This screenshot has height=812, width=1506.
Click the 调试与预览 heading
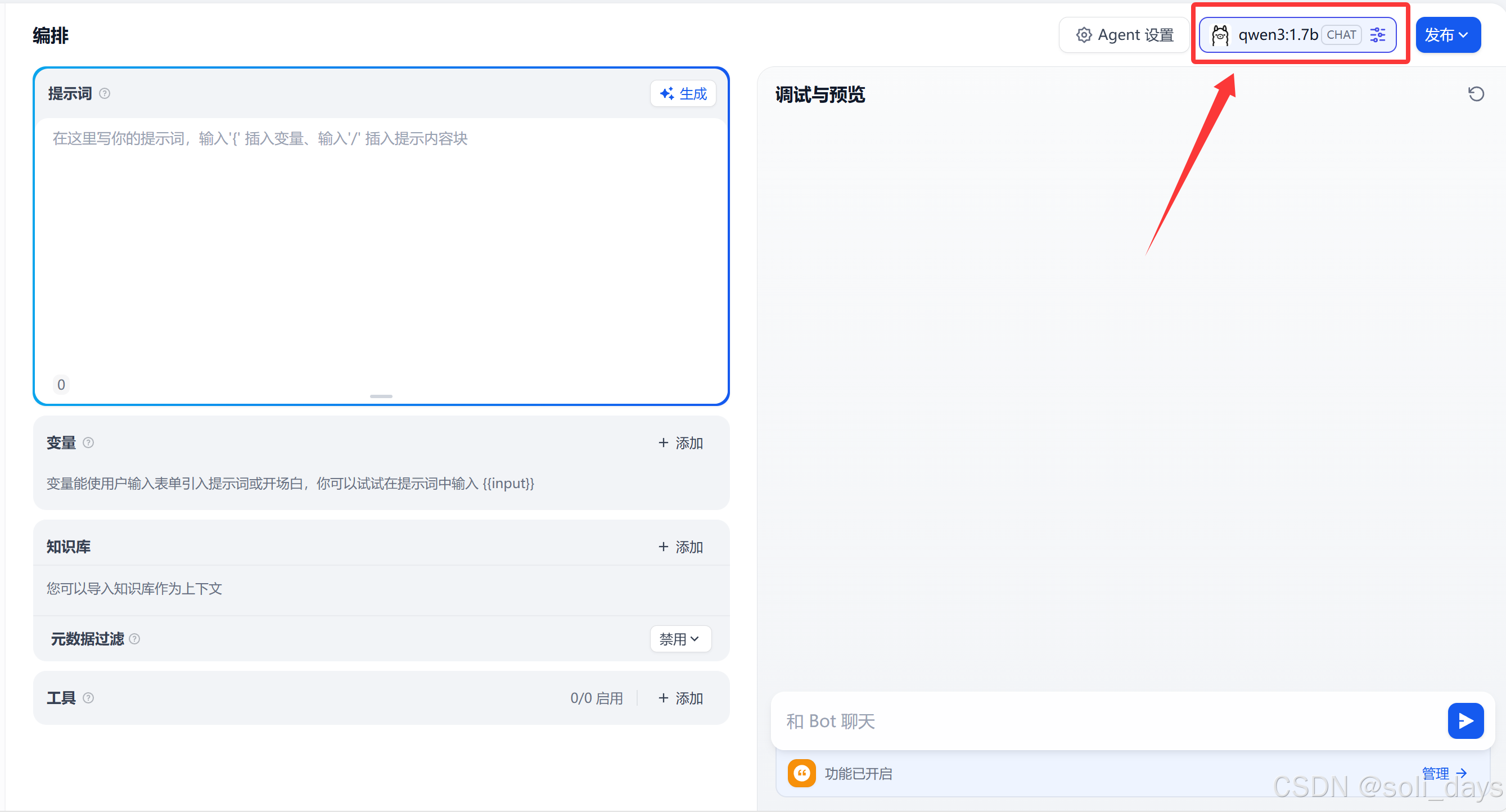click(820, 94)
